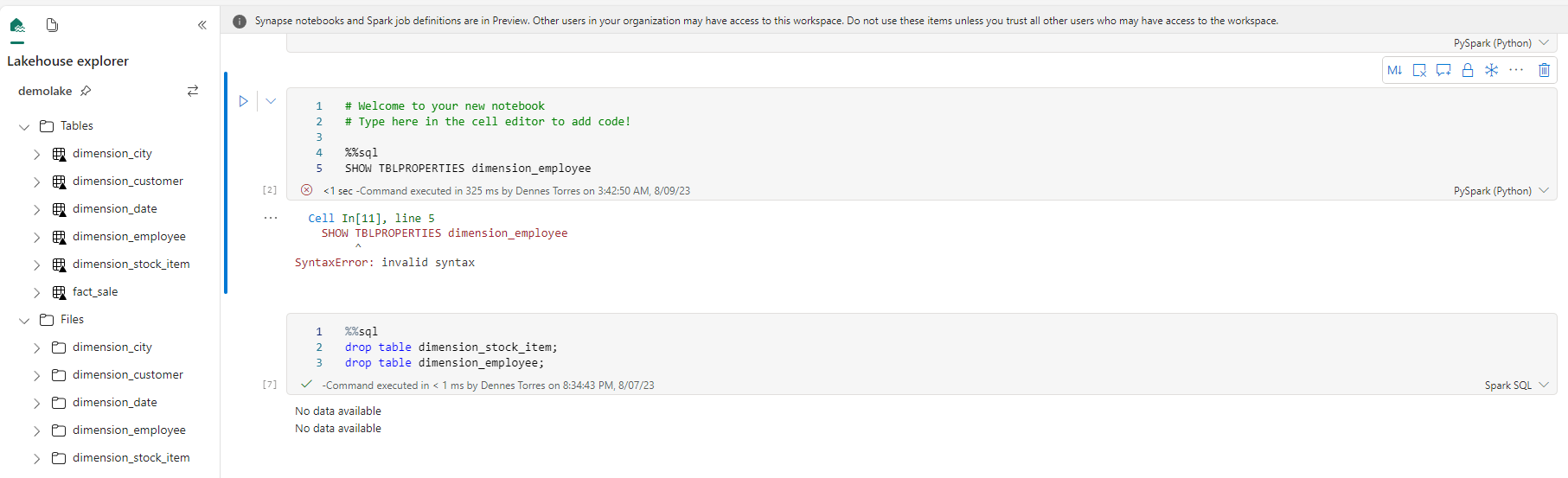Select dimension_employee table in Tables

pos(129,237)
